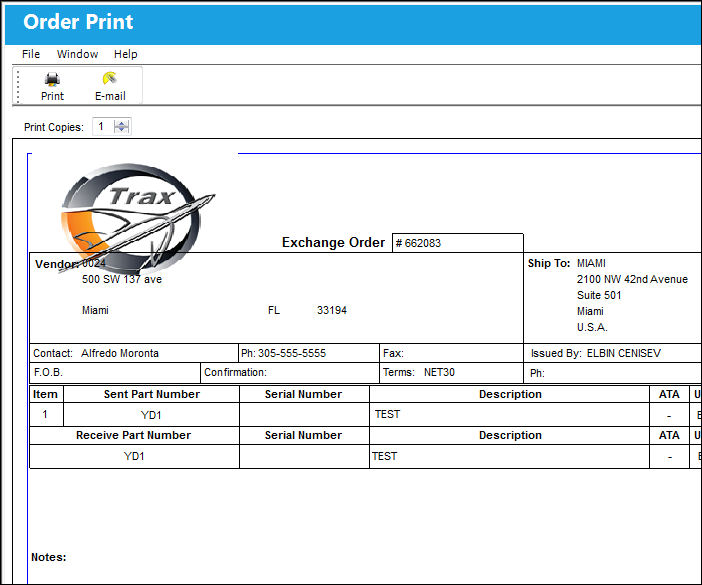Click vendor address '500 SW 137 ave'
This screenshot has width=702, height=585.
[122, 279]
